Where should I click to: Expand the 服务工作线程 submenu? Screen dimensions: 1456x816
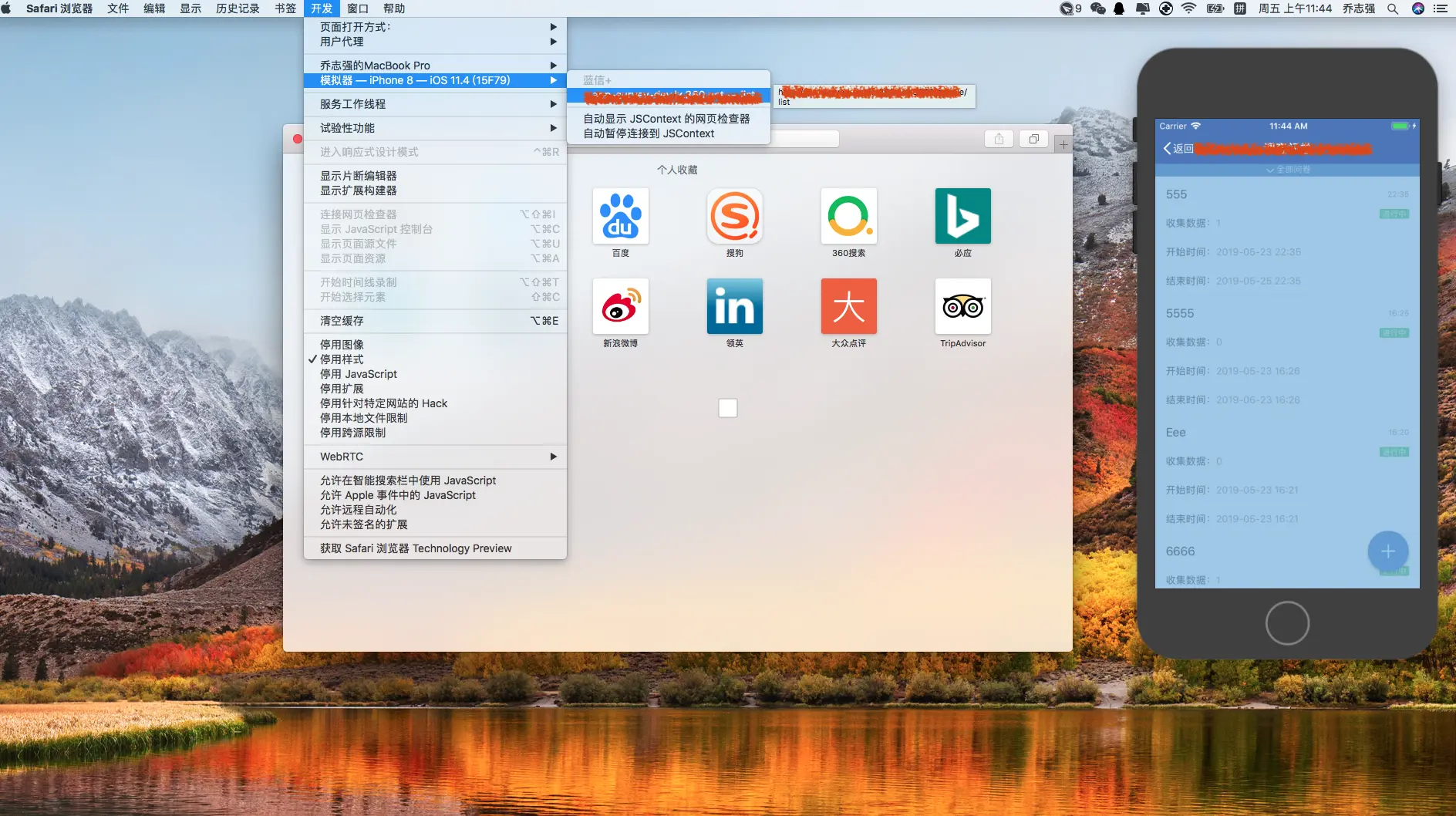(x=435, y=104)
